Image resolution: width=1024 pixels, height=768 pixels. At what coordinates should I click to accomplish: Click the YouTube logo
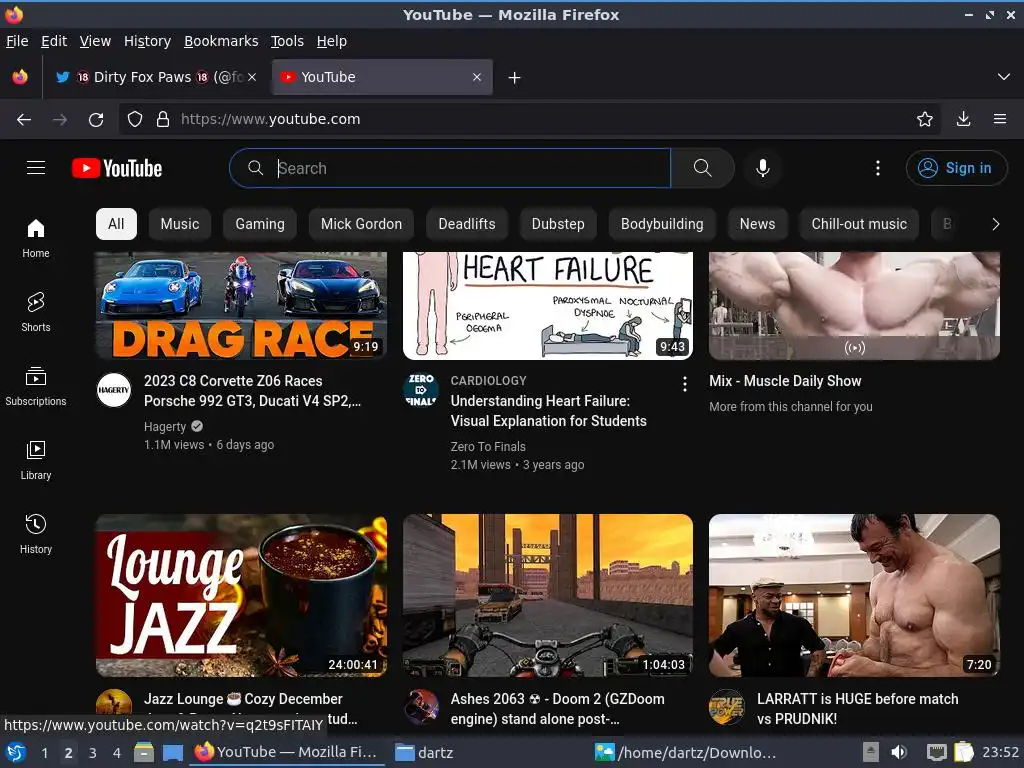coord(117,168)
